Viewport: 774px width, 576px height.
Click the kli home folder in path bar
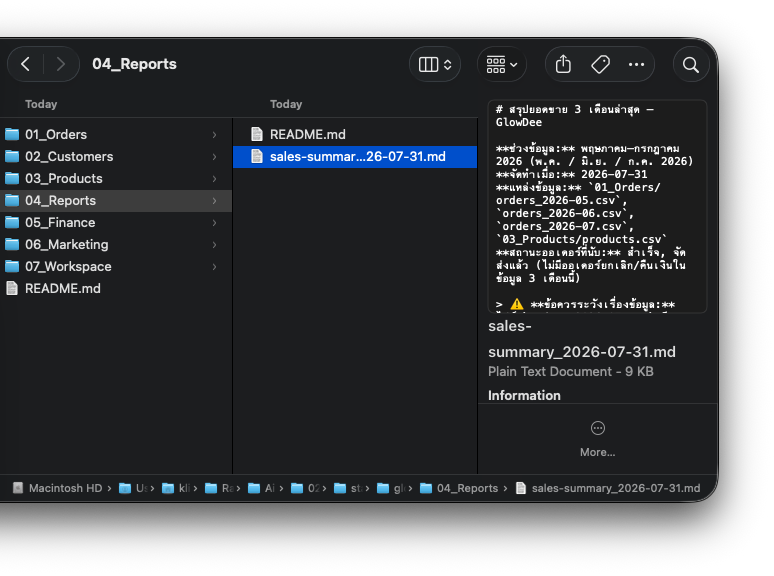pyautogui.click(x=176, y=488)
